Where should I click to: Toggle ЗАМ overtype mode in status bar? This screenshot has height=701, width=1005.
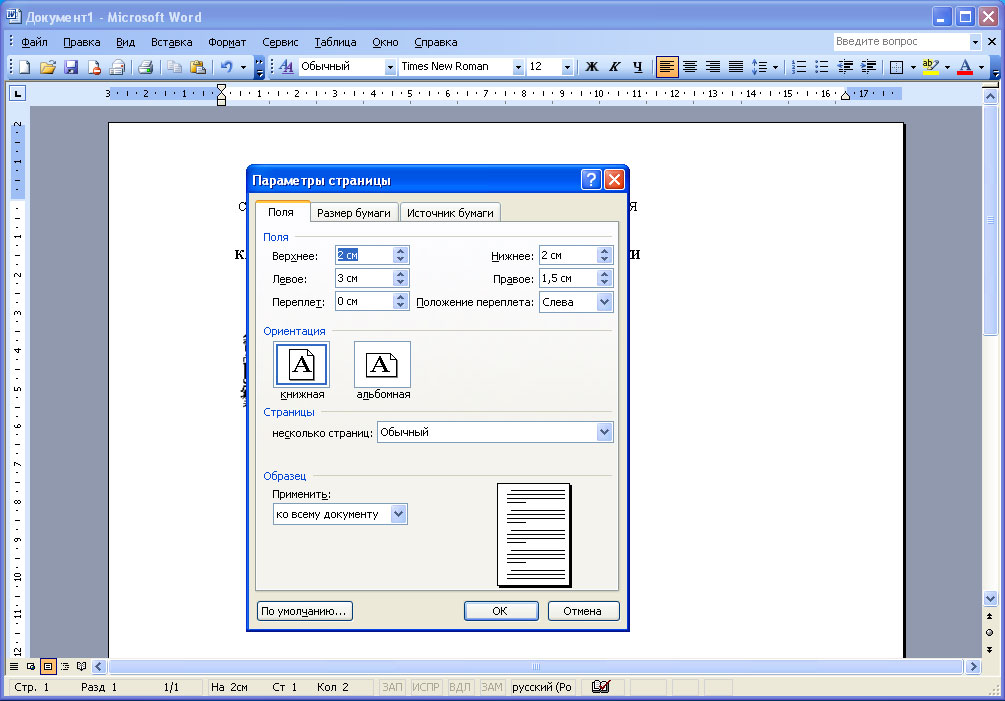[492, 687]
